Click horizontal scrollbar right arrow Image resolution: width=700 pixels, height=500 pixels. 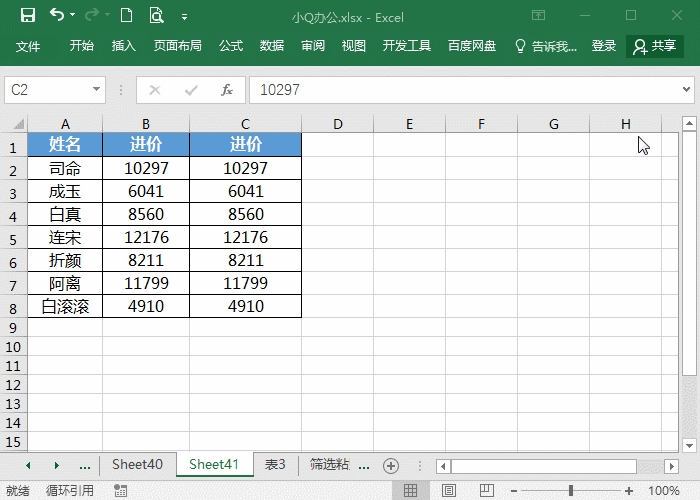(671, 467)
